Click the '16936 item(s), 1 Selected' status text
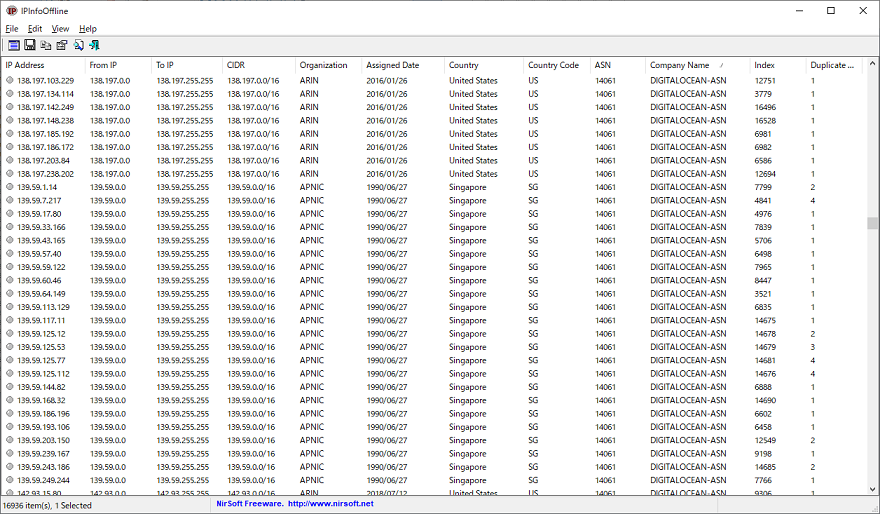Image resolution: width=880 pixels, height=514 pixels. [x=47, y=506]
